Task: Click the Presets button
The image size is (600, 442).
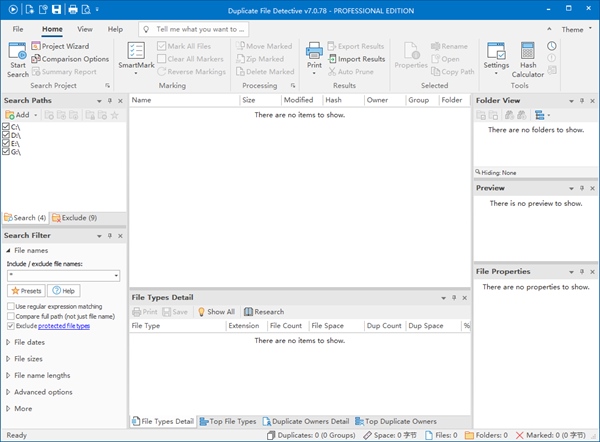Action: tap(26, 290)
